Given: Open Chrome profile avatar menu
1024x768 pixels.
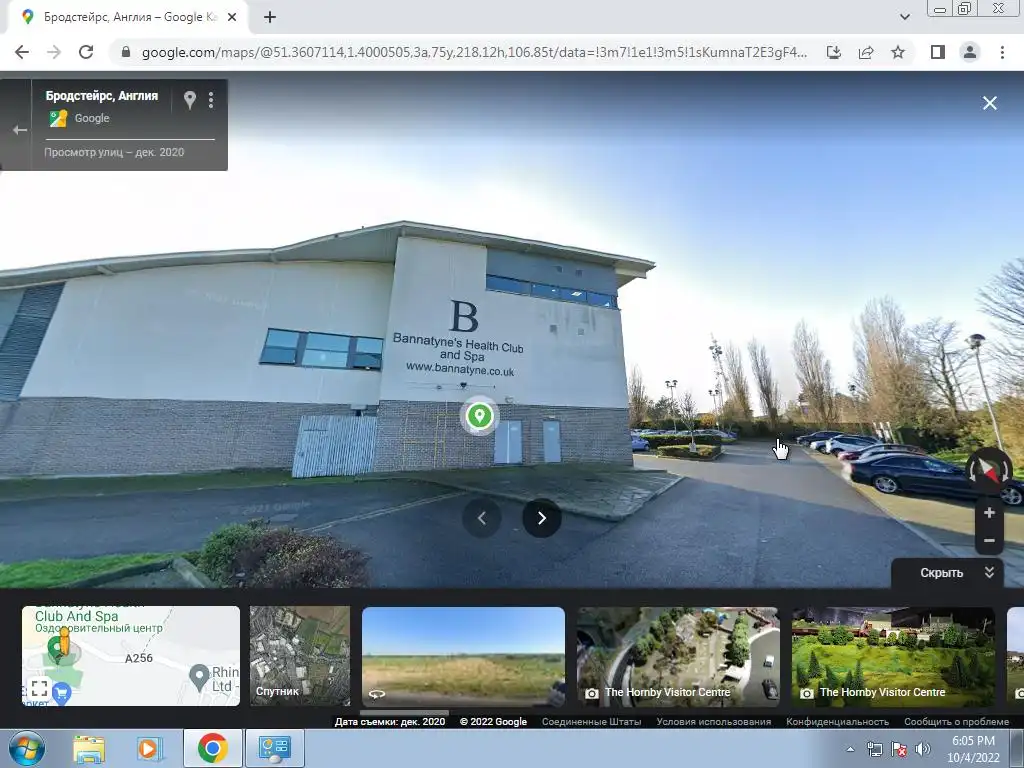Looking at the screenshot, I should coord(970,52).
